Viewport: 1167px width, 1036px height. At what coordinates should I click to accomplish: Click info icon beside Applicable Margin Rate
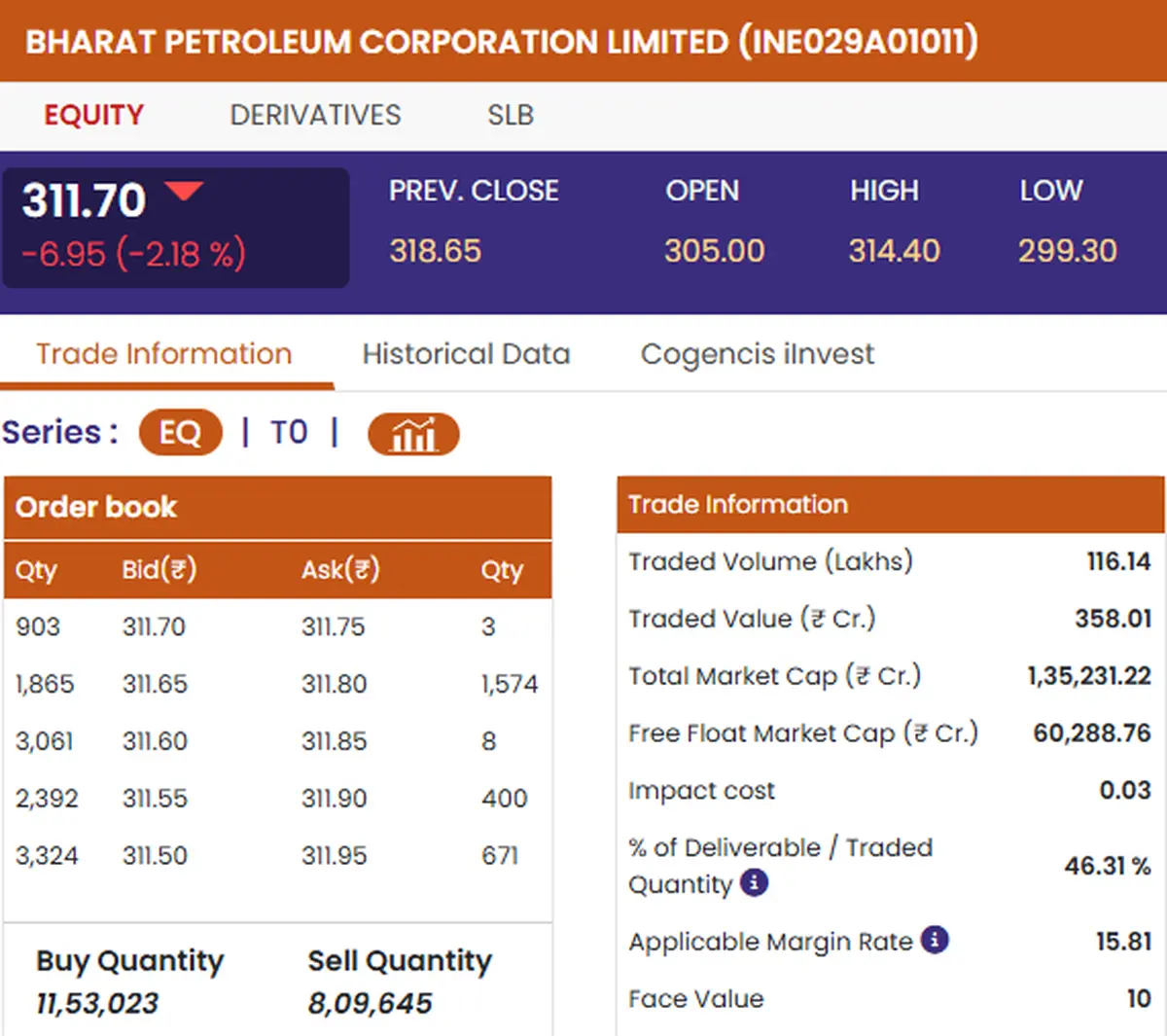[935, 940]
